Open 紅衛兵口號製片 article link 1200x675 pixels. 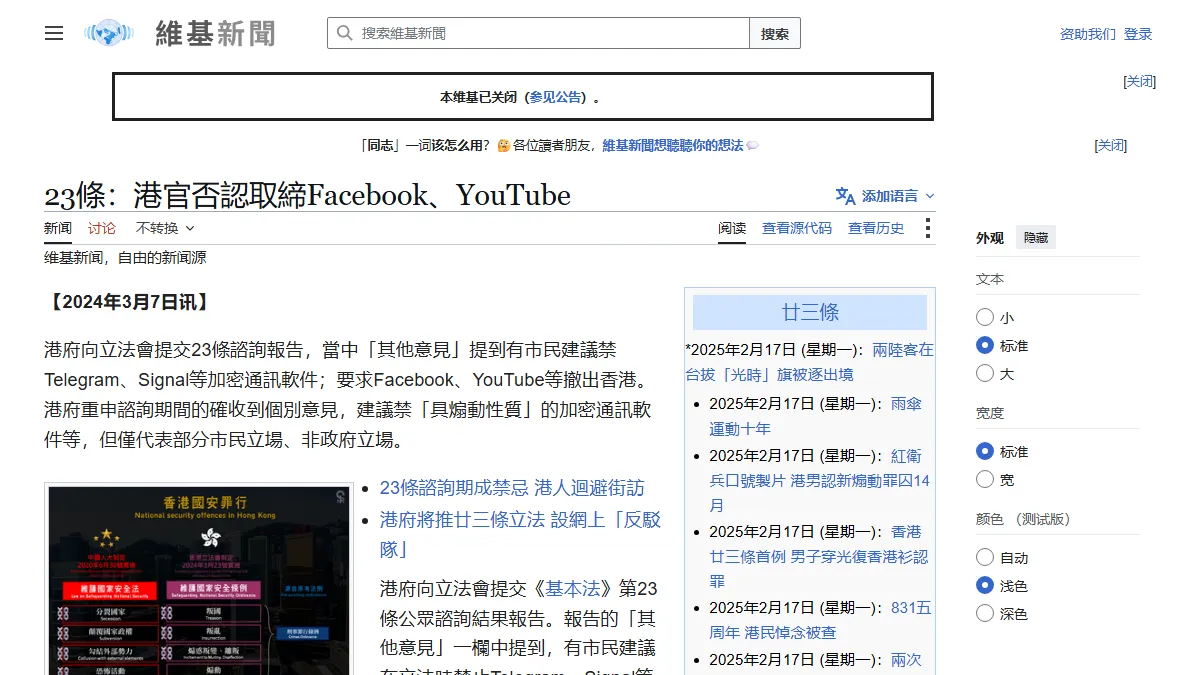(820, 480)
